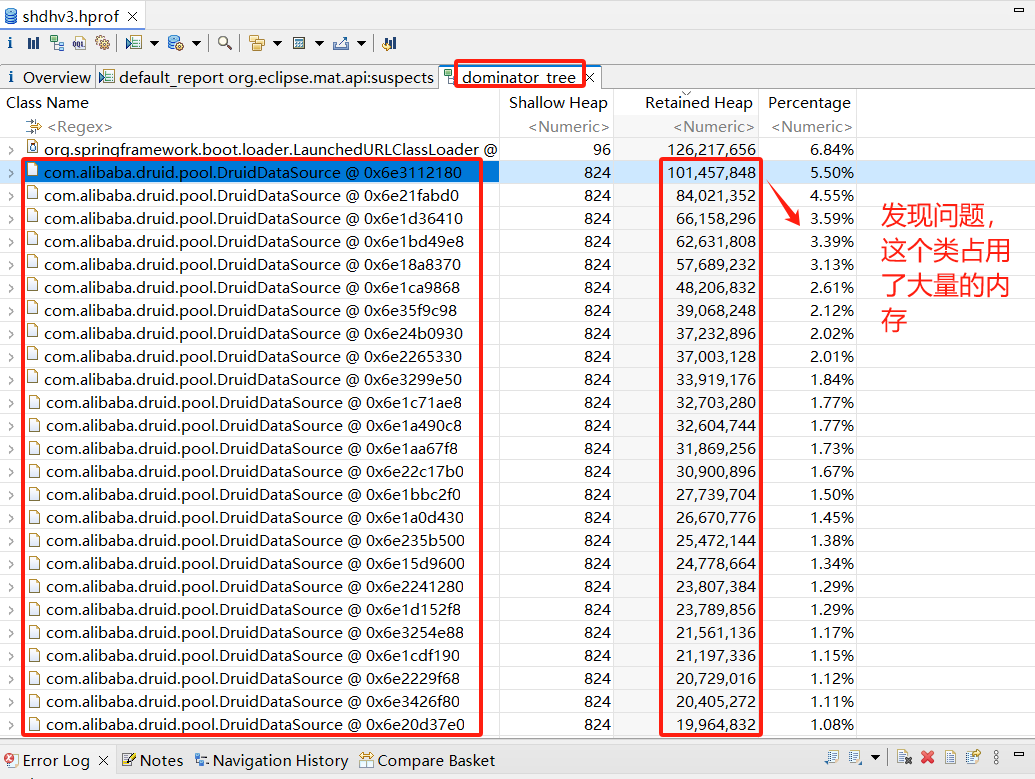Click the calculate retained size calculator icon
1035x779 pixels.
(x=299, y=44)
